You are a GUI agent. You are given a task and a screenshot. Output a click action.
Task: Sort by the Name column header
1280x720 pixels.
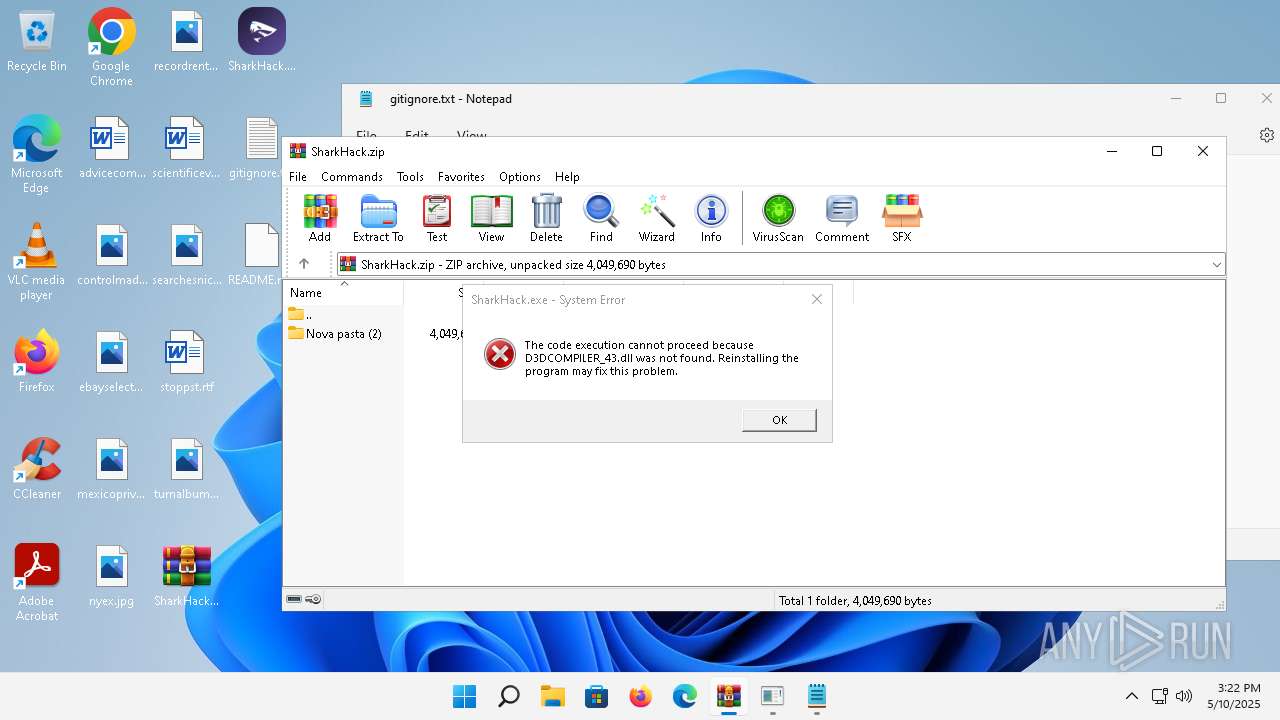pos(344,293)
